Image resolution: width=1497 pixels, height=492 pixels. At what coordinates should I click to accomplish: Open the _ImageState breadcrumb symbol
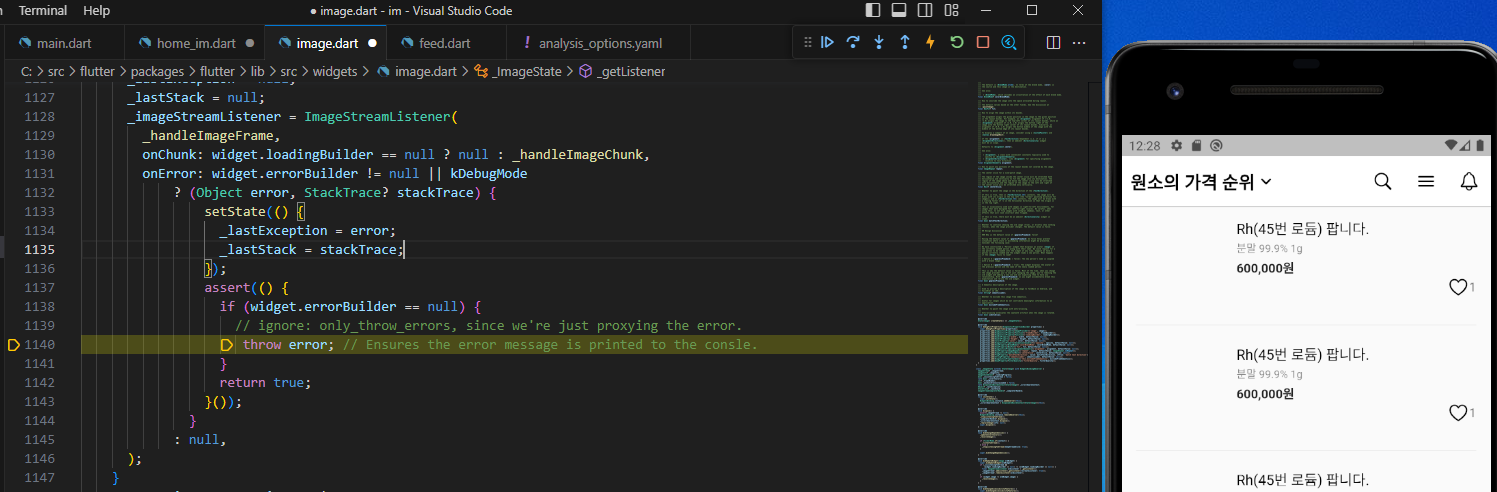coord(529,71)
